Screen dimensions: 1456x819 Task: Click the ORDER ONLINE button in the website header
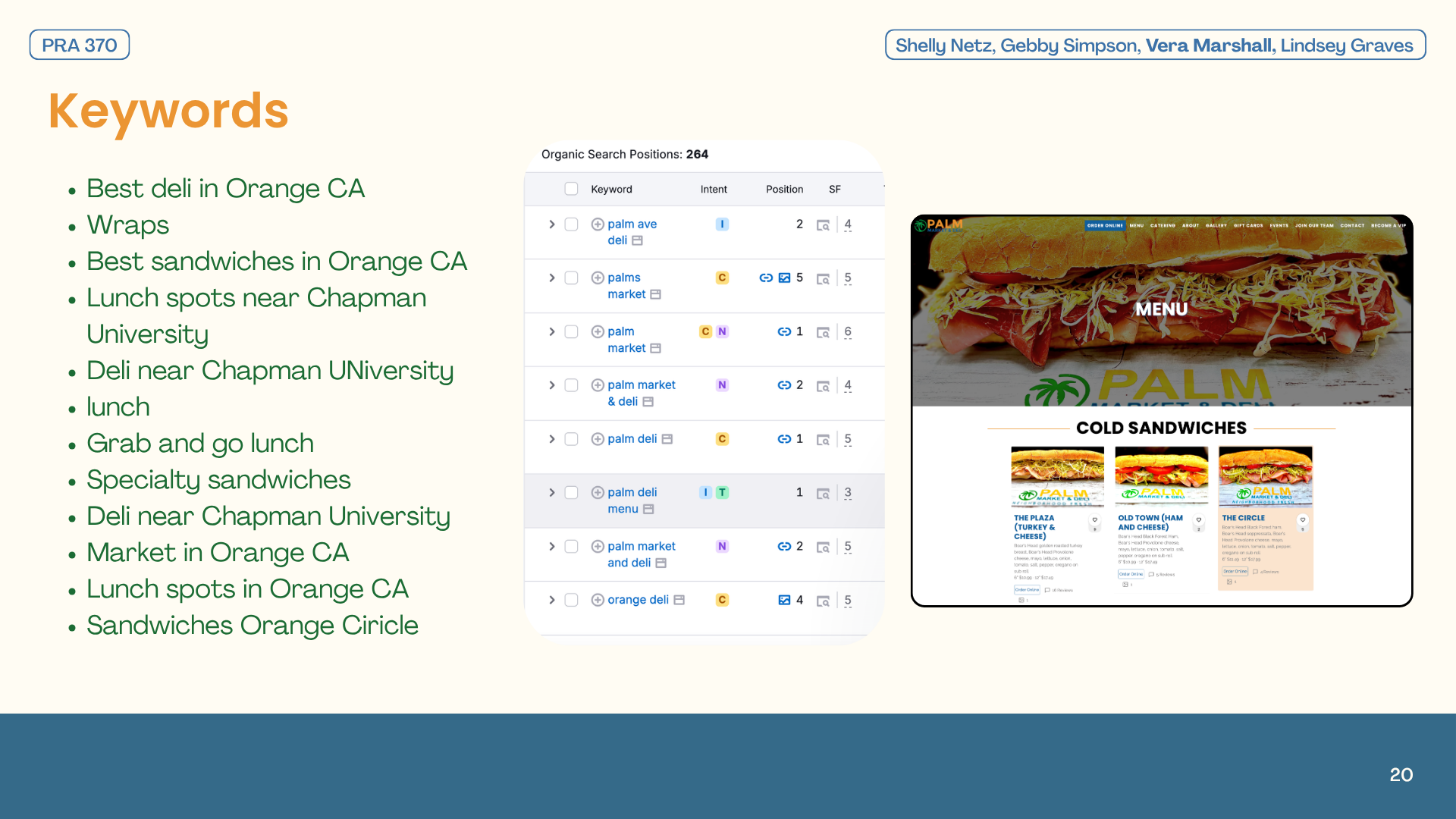click(1105, 225)
